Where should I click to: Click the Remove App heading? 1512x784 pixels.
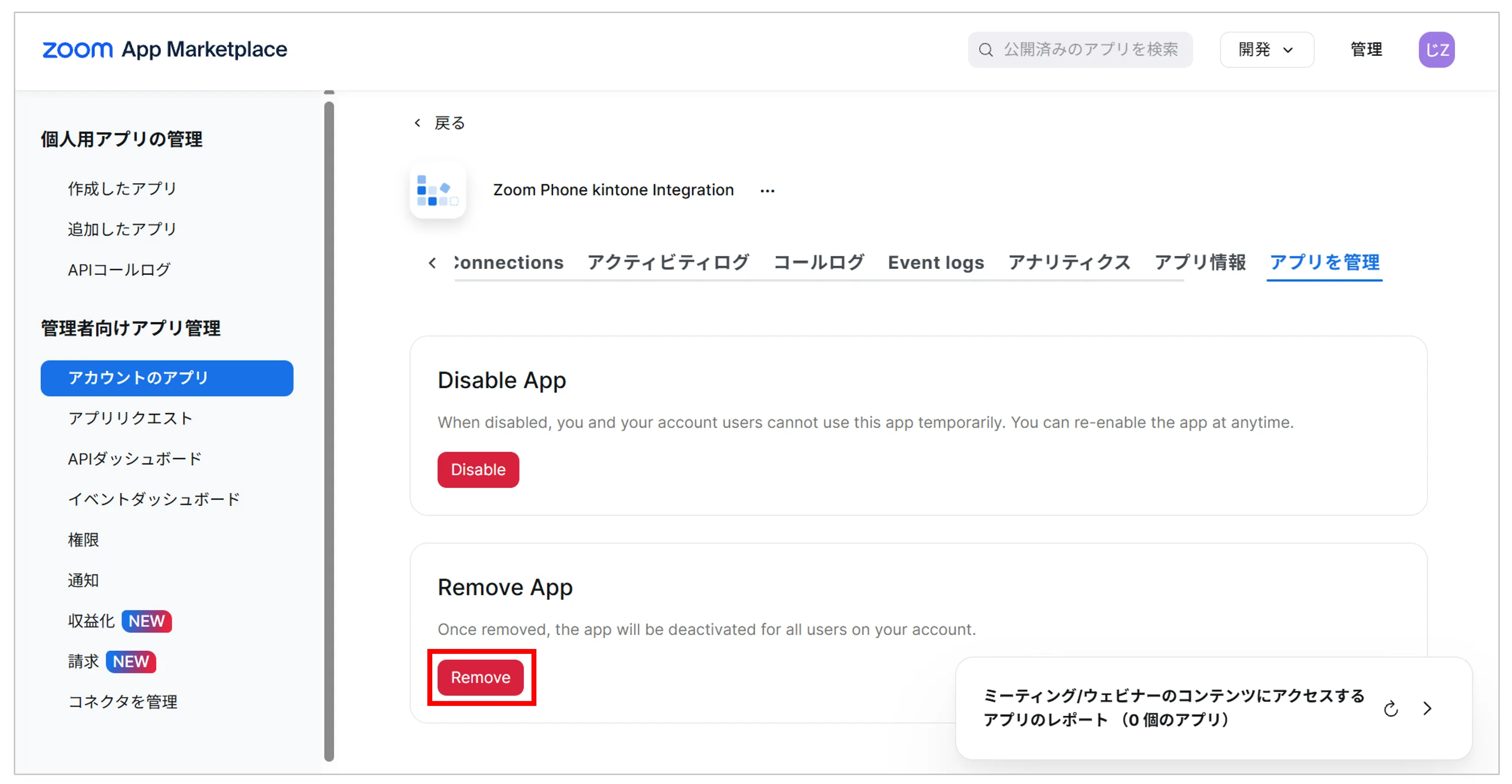coord(505,587)
